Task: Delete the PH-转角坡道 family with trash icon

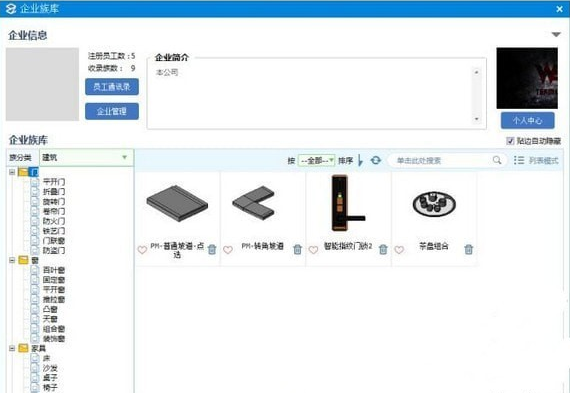Action: pyautogui.click(x=297, y=249)
